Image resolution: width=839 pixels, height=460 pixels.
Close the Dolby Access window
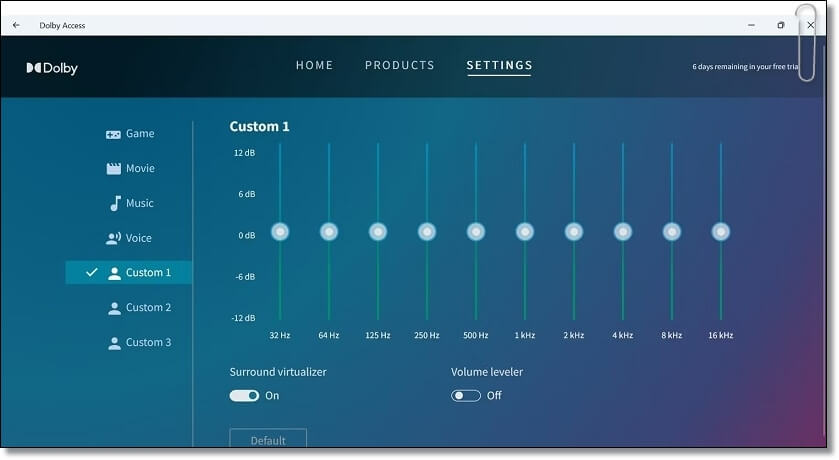[x=811, y=25]
